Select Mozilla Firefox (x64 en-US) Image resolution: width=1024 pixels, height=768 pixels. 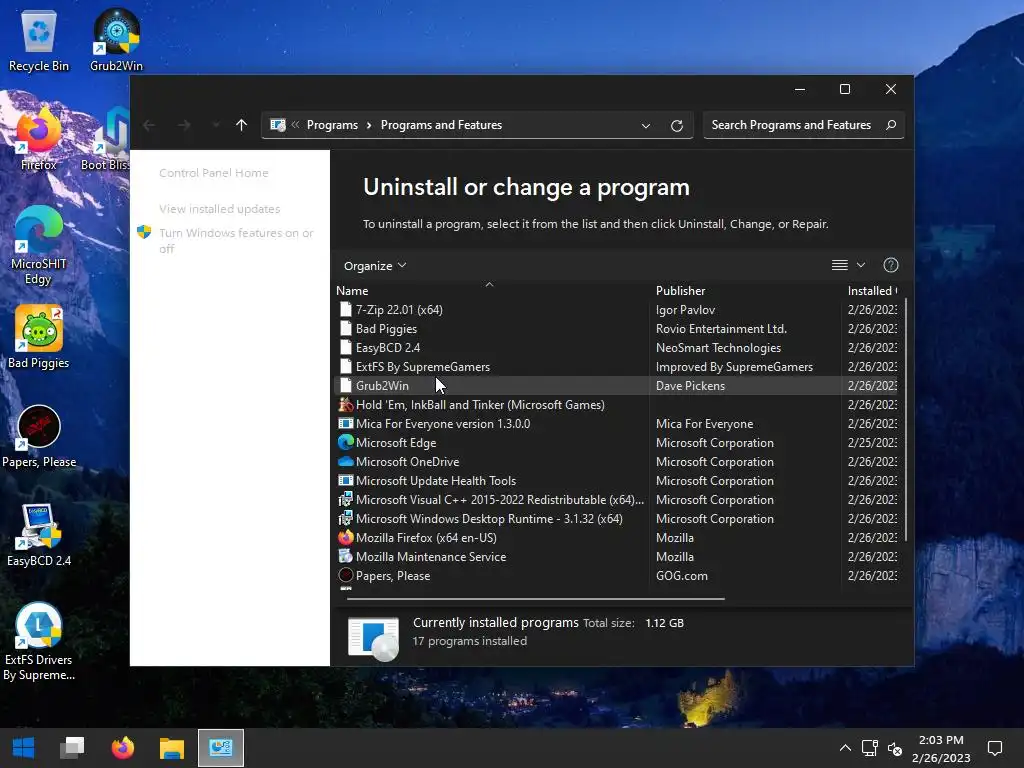pyautogui.click(x=616, y=537)
